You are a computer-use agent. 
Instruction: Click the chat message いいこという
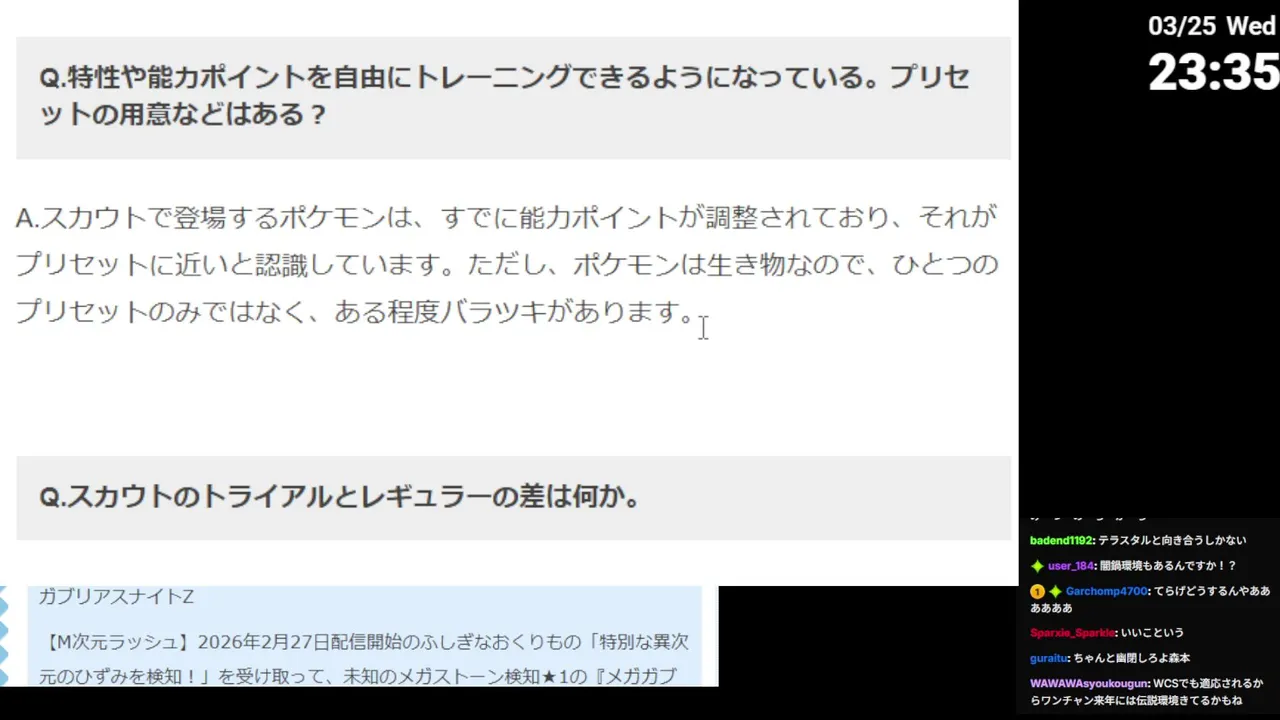pyautogui.click(x=1152, y=633)
